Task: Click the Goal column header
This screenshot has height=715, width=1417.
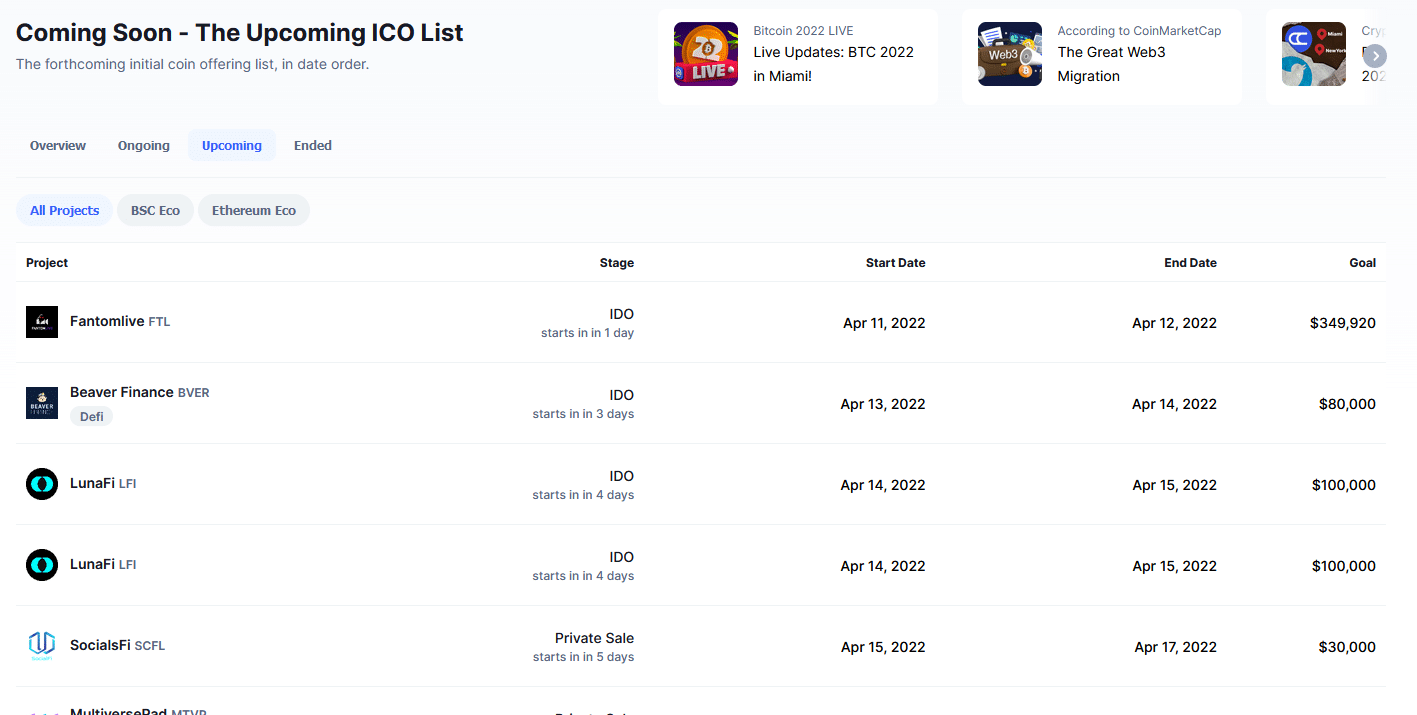Action: (x=1363, y=263)
